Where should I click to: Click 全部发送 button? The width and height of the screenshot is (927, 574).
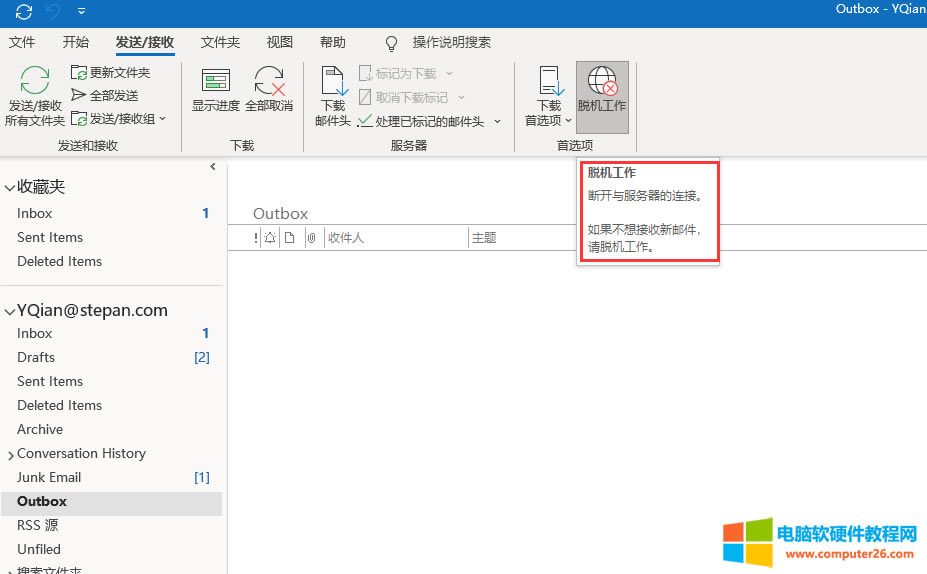coord(105,95)
